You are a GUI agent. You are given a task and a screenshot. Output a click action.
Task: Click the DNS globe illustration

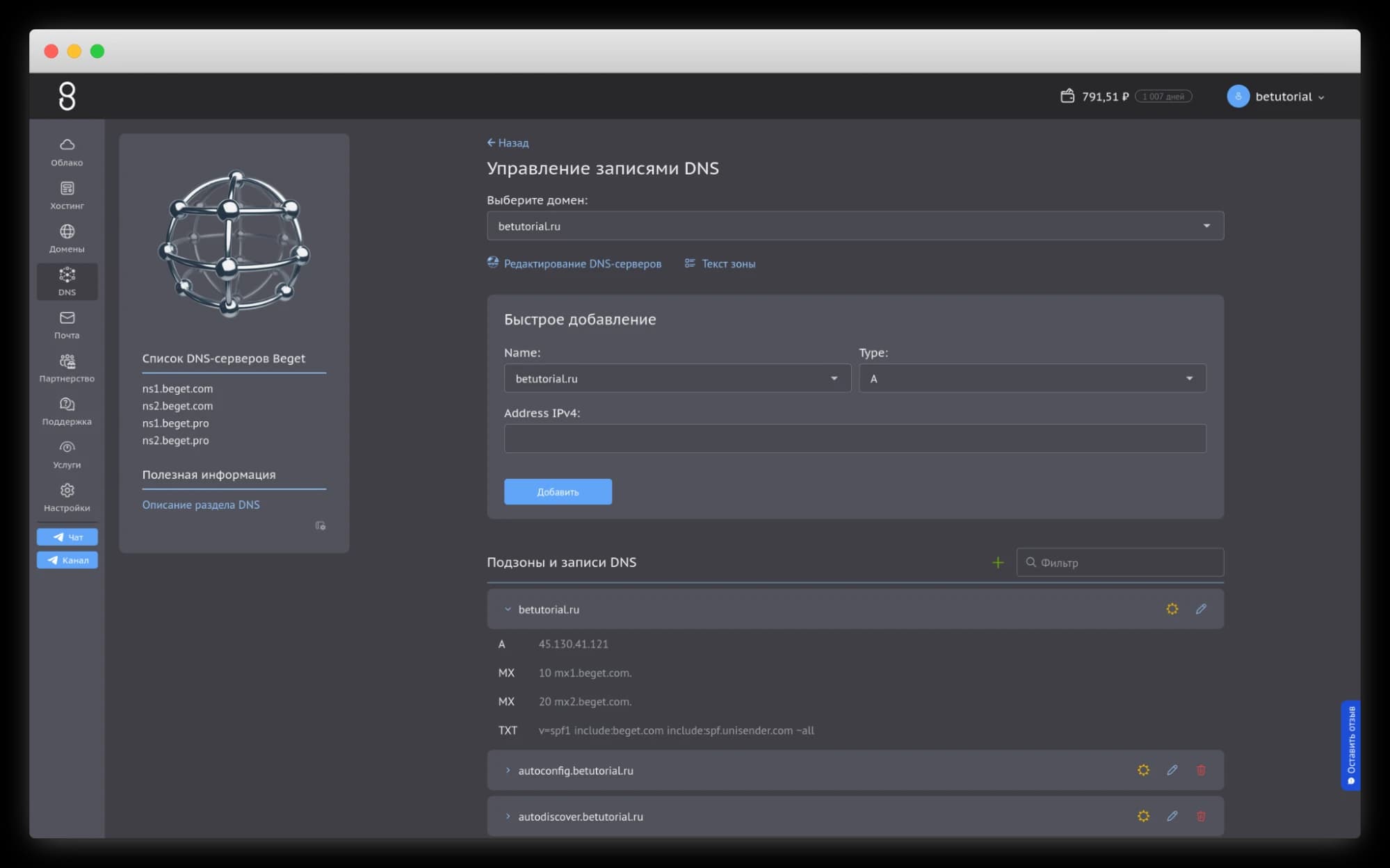[234, 243]
